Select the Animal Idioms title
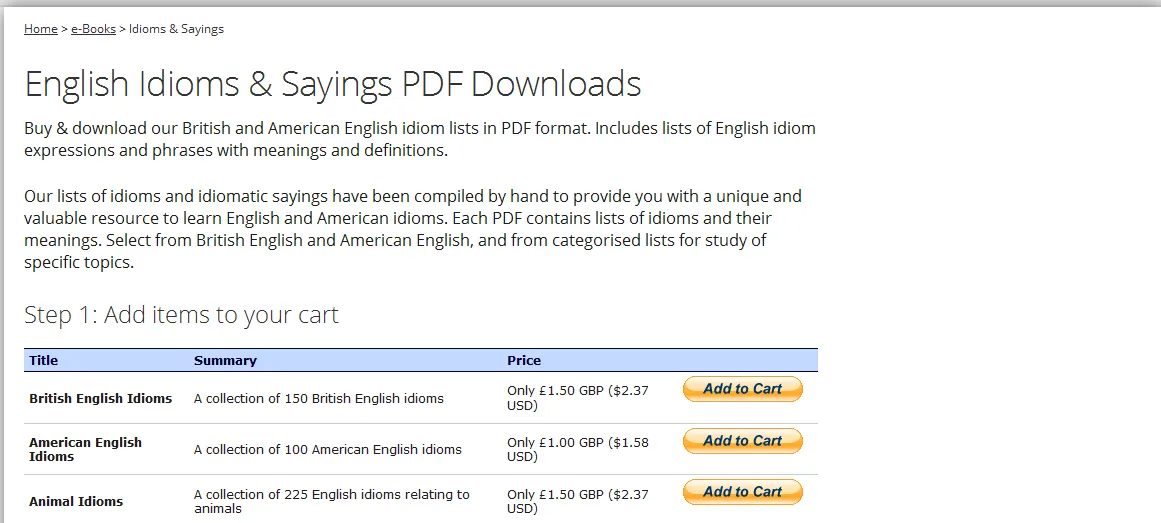This screenshot has width=1161, height=523. click(x=76, y=501)
